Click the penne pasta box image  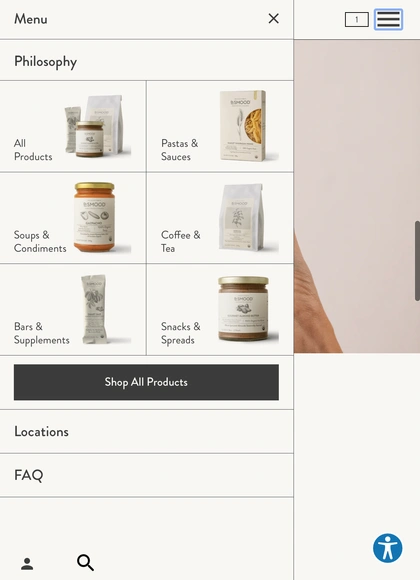[243, 126]
